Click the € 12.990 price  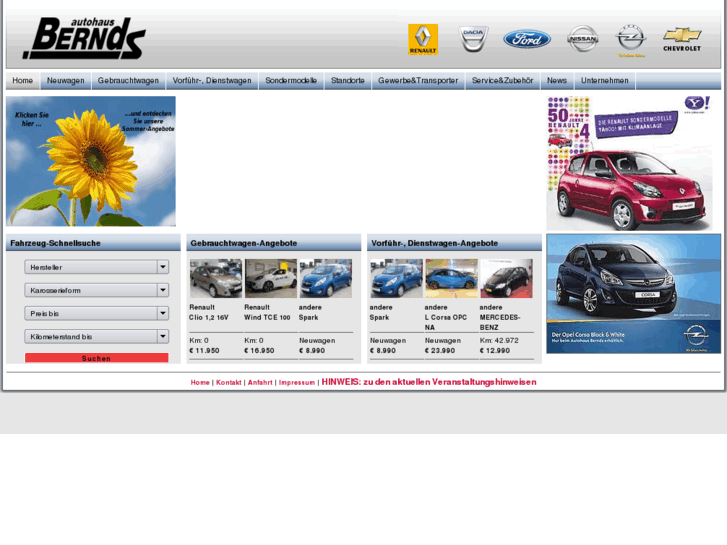[x=495, y=351]
